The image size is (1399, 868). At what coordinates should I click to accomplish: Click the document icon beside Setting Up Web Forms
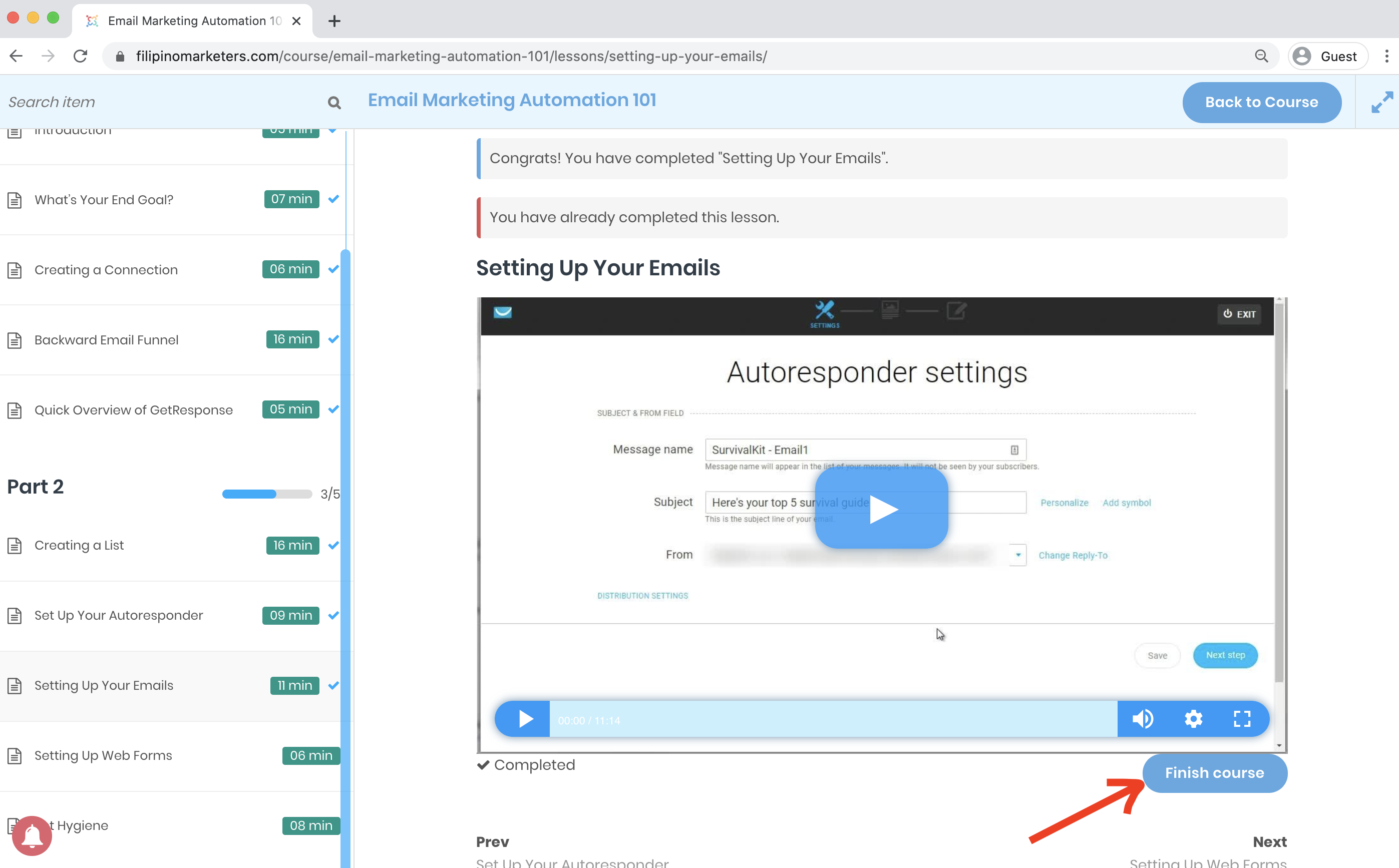(x=15, y=755)
